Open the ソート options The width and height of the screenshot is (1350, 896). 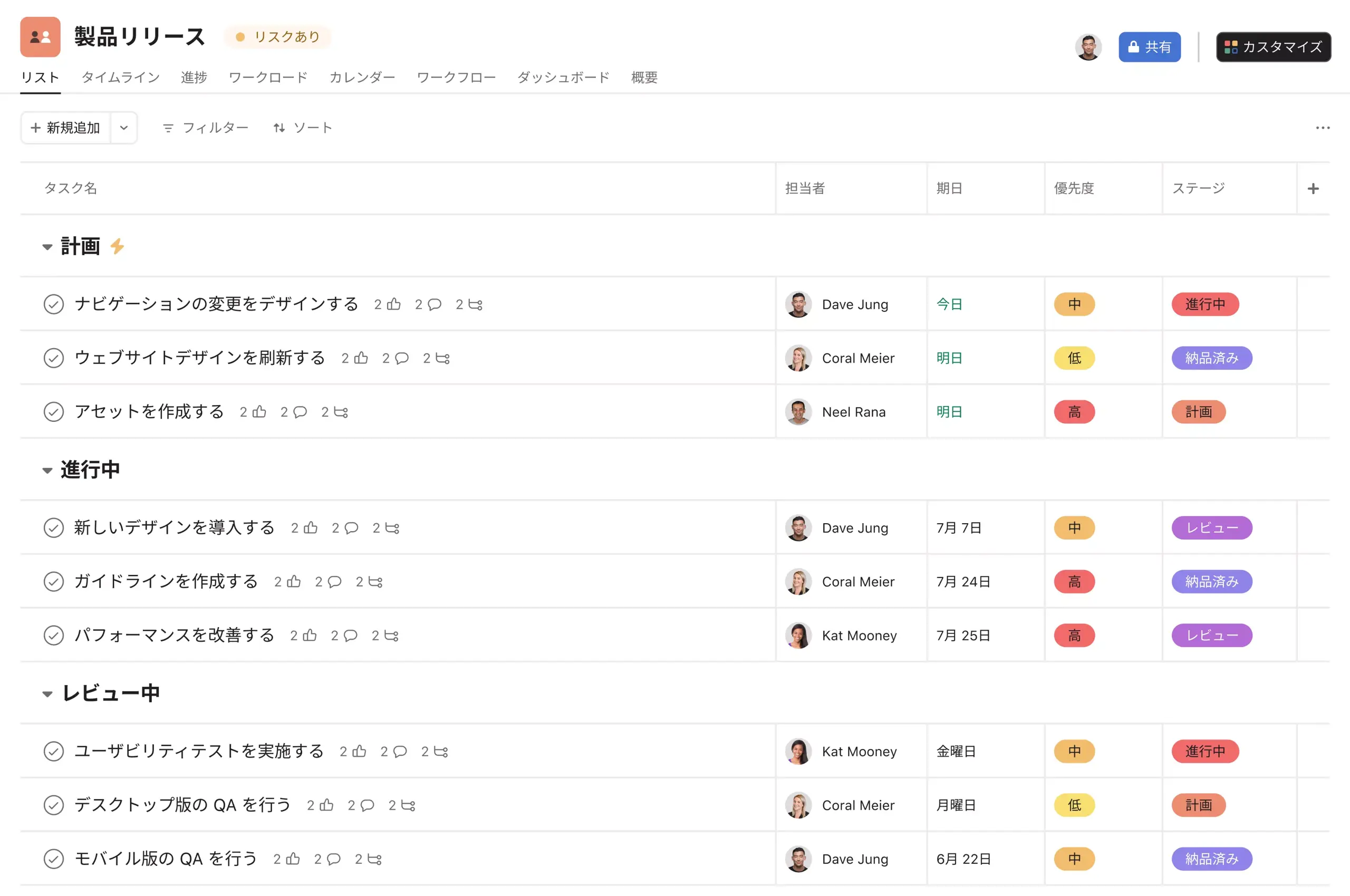[302, 128]
